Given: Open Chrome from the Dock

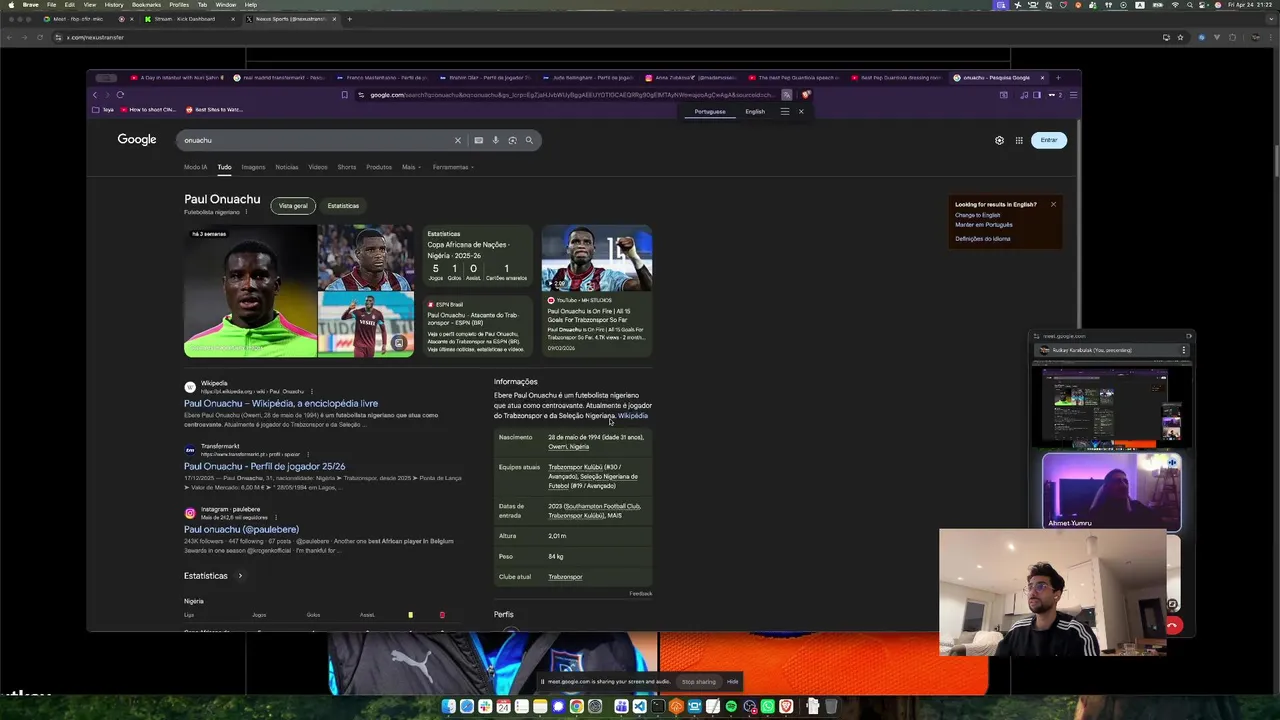Looking at the screenshot, I should click(577, 707).
